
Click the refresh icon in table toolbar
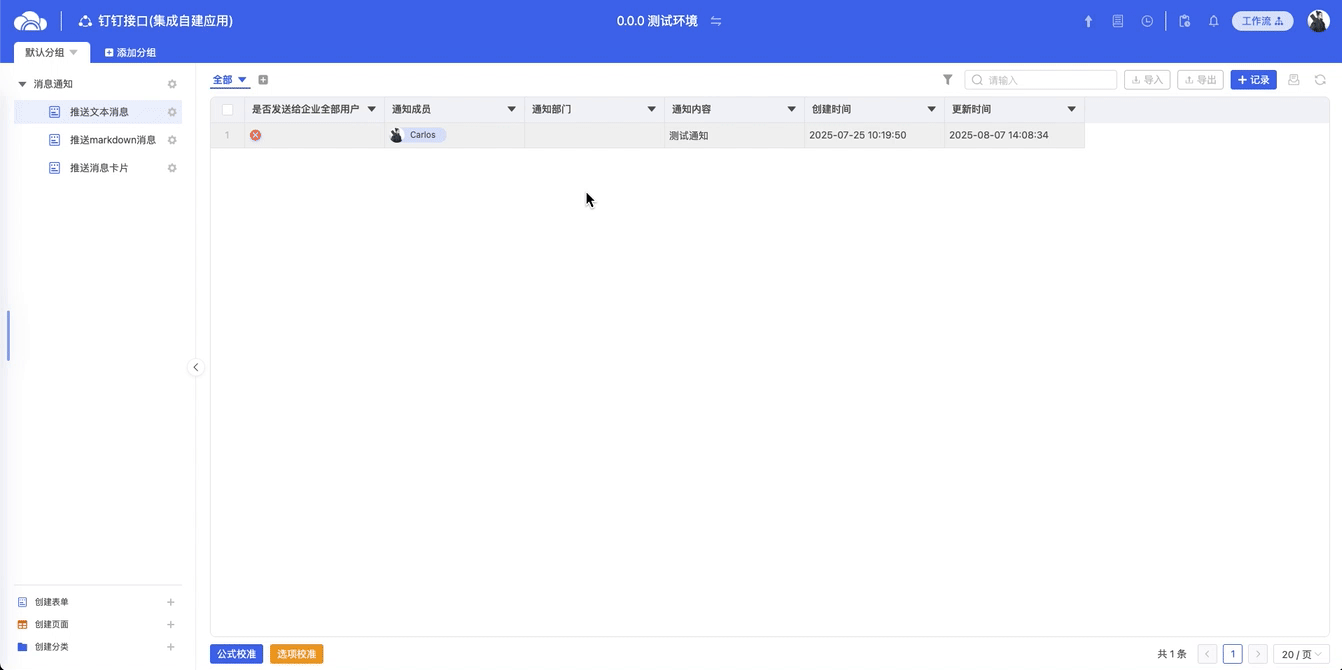tap(1320, 80)
